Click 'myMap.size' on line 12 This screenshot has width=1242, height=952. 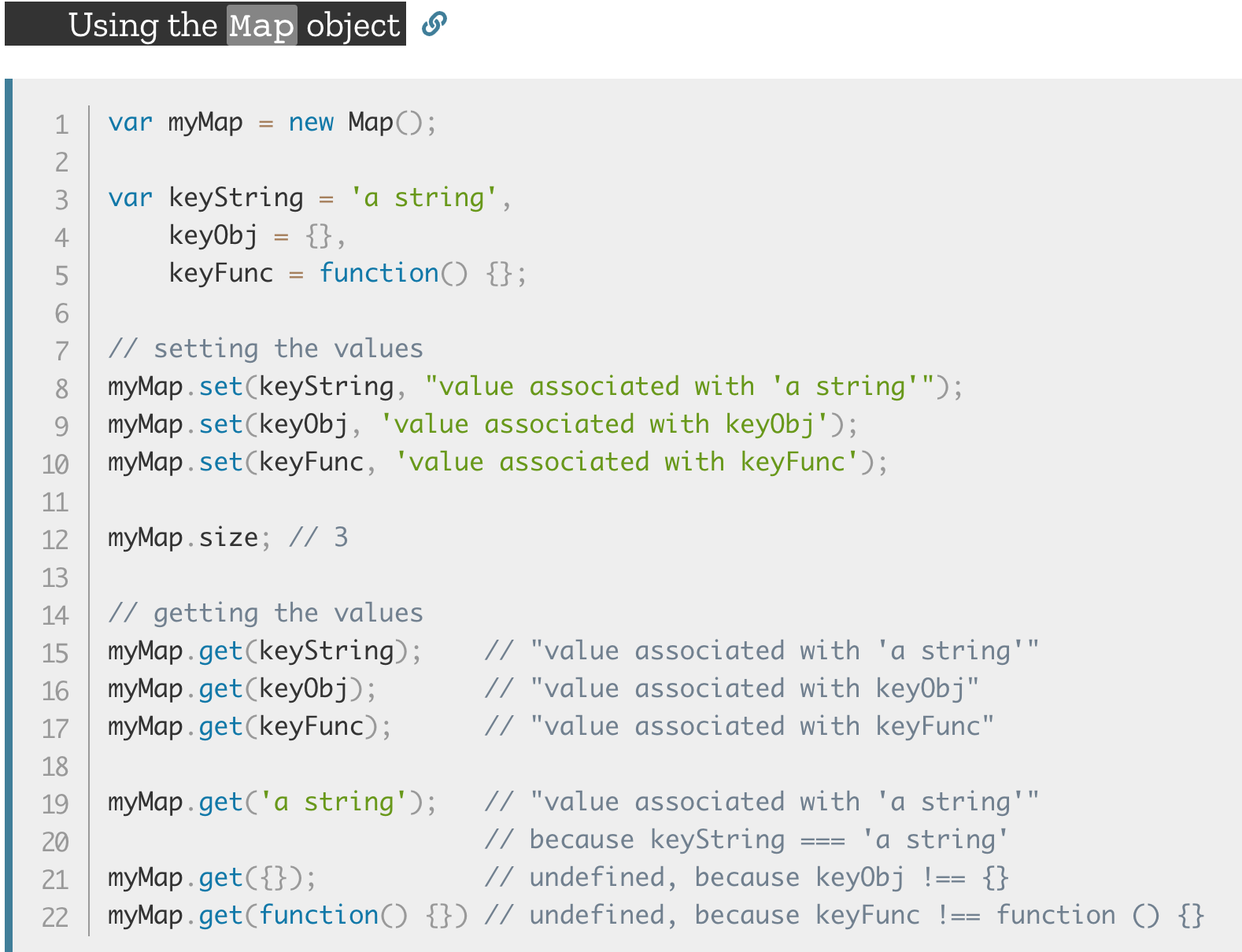183,537
